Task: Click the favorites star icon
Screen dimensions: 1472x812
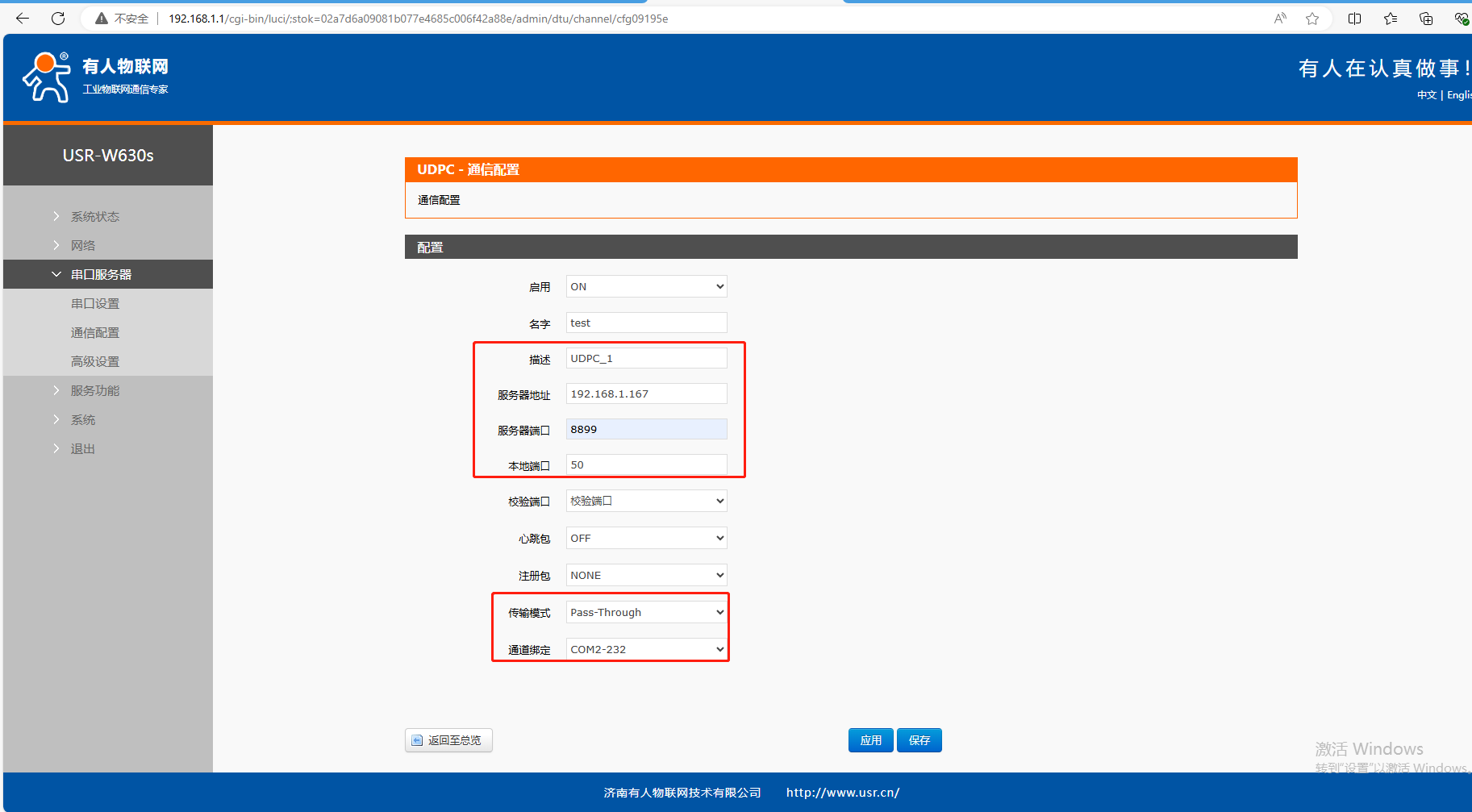Action: [1312, 19]
